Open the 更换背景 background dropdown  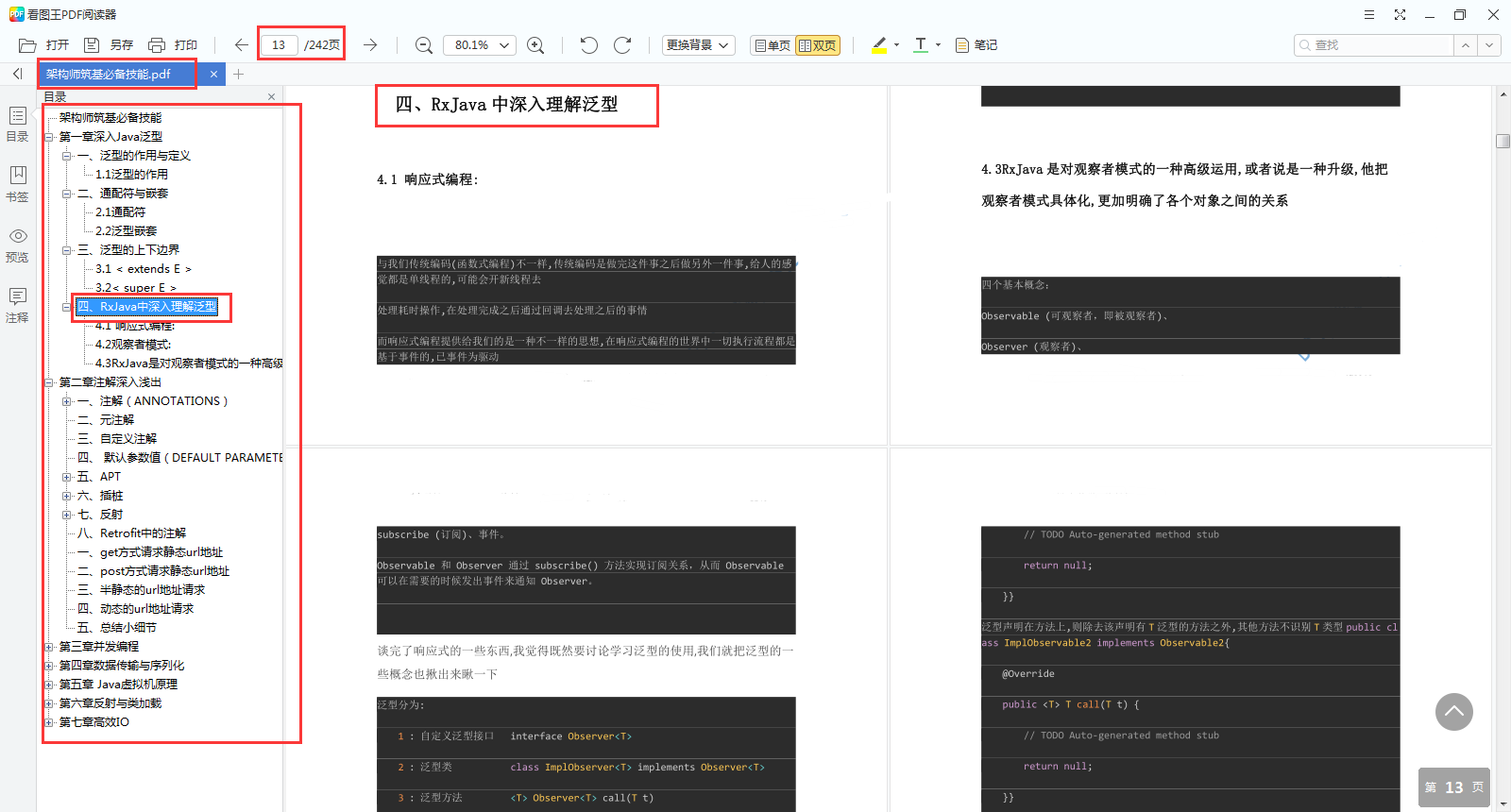click(x=698, y=45)
